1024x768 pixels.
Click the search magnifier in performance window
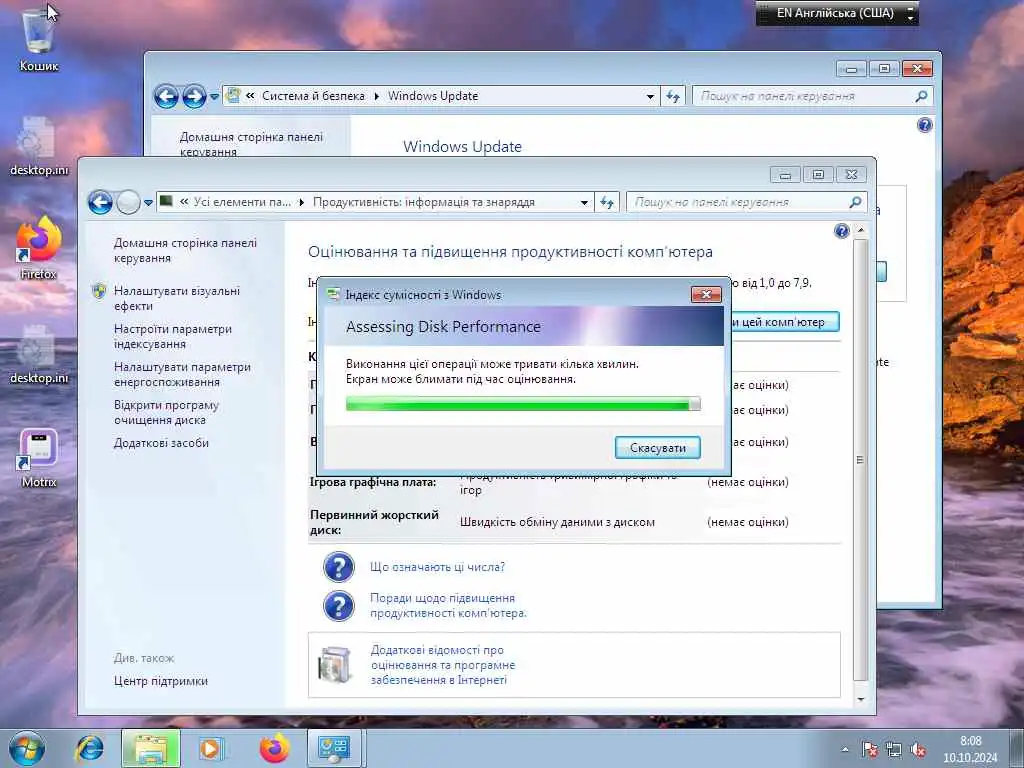pyautogui.click(x=856, y=202)
